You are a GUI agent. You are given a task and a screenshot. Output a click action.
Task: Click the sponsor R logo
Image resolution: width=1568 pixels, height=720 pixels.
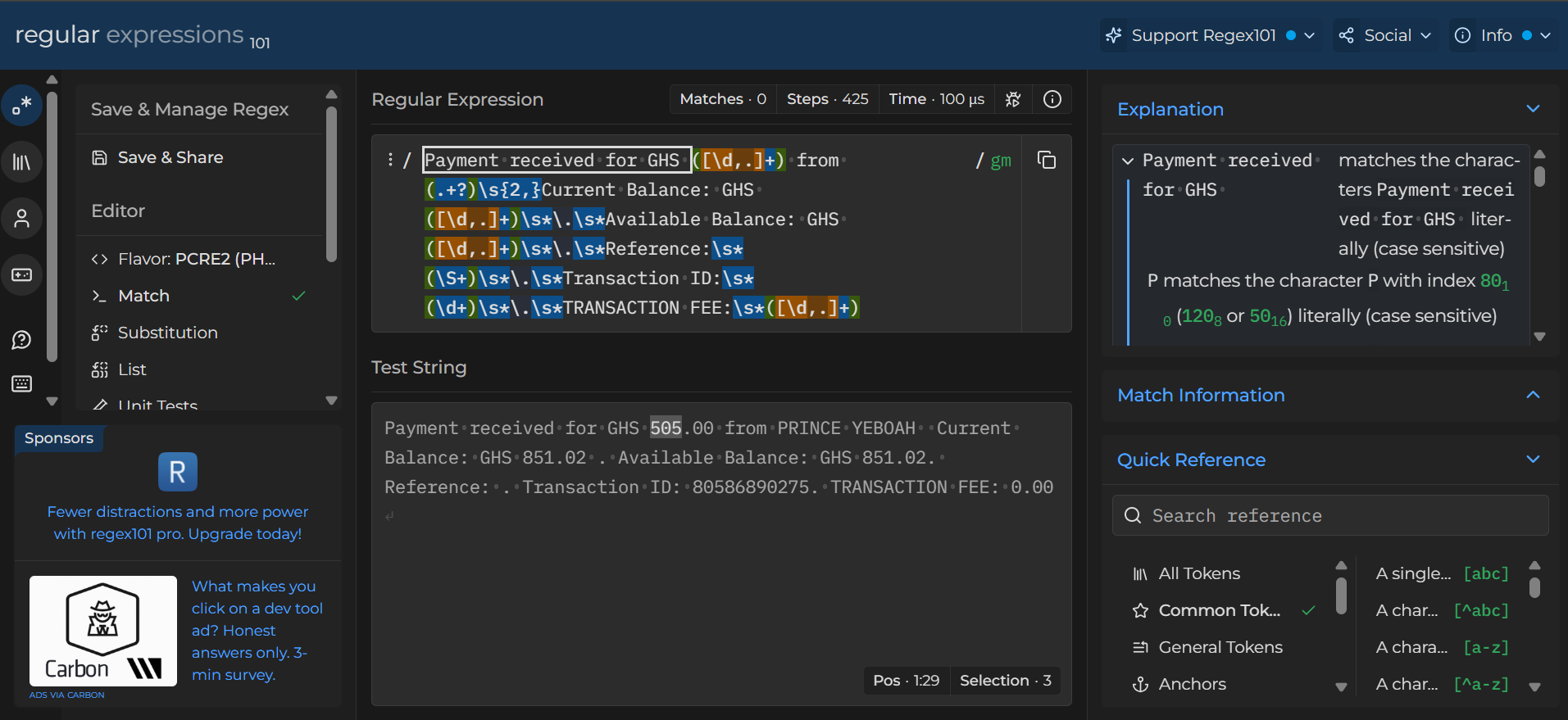click(x=178, y=472)
